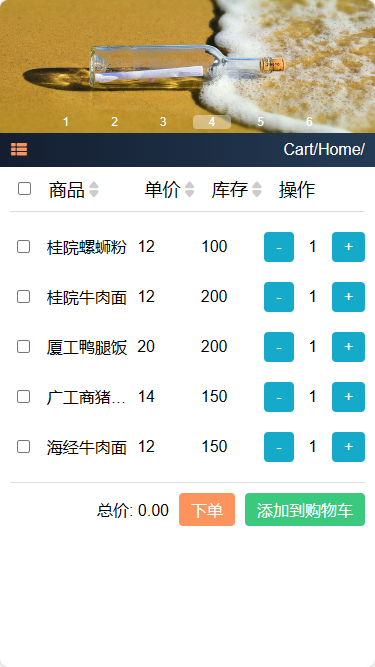Screen dimensions: 375x667
Task: Decrease quantity for 海经牛肉面
Action: 279,447
